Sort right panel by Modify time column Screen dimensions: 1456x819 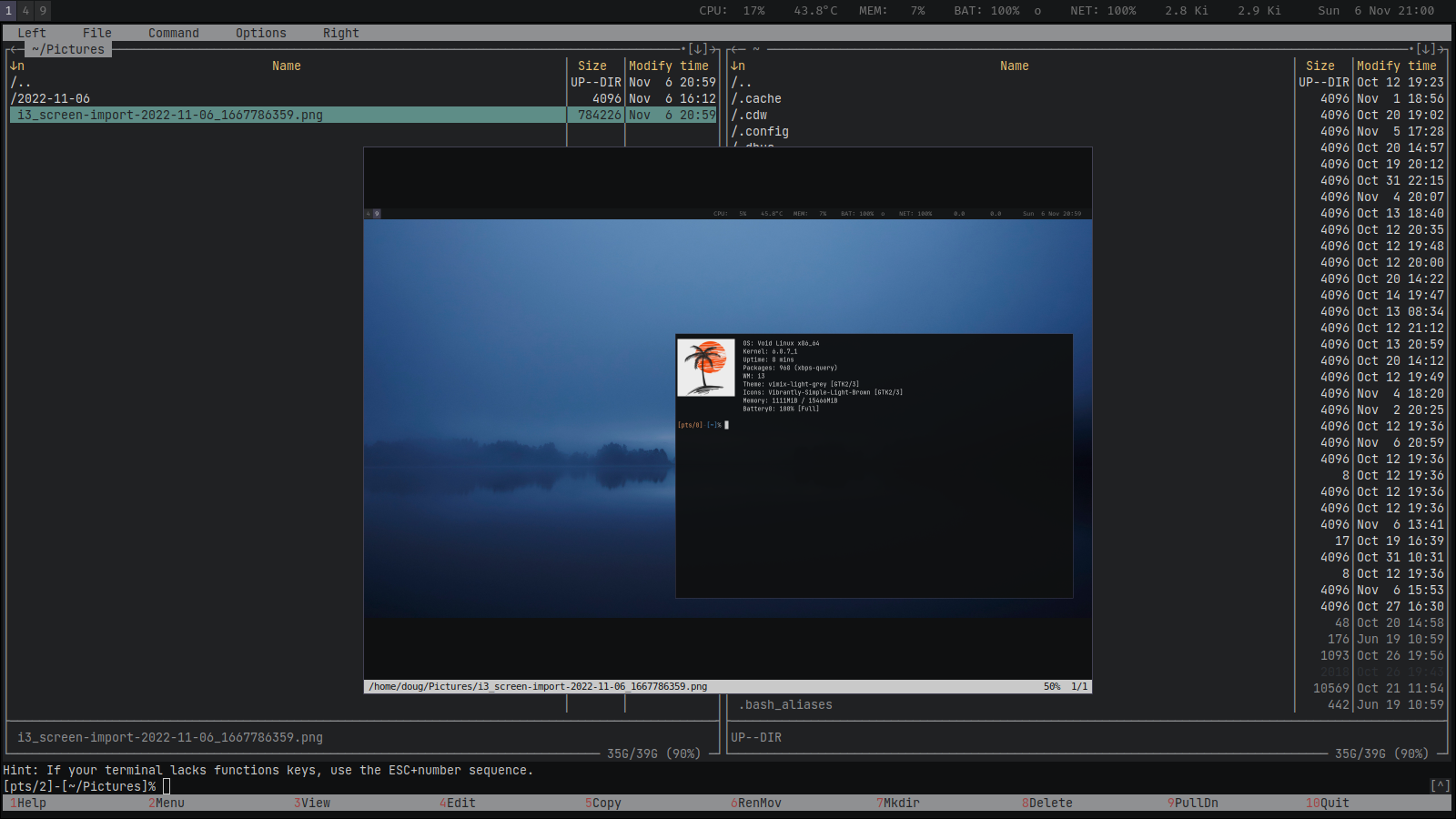click(x=1396, y=66)
